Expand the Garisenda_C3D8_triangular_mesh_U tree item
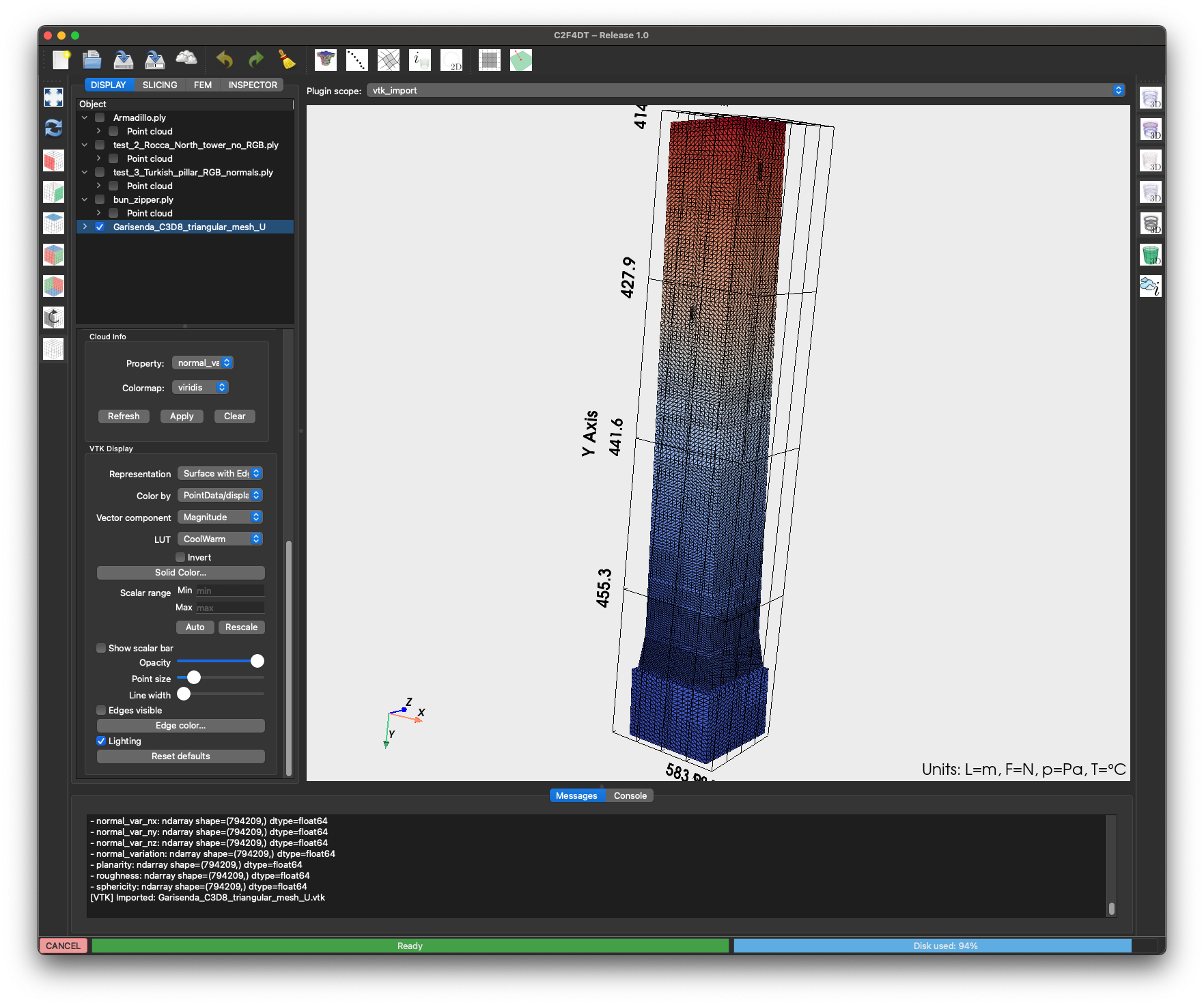This screenshot has height=1005, width=1204. [85, 227]
